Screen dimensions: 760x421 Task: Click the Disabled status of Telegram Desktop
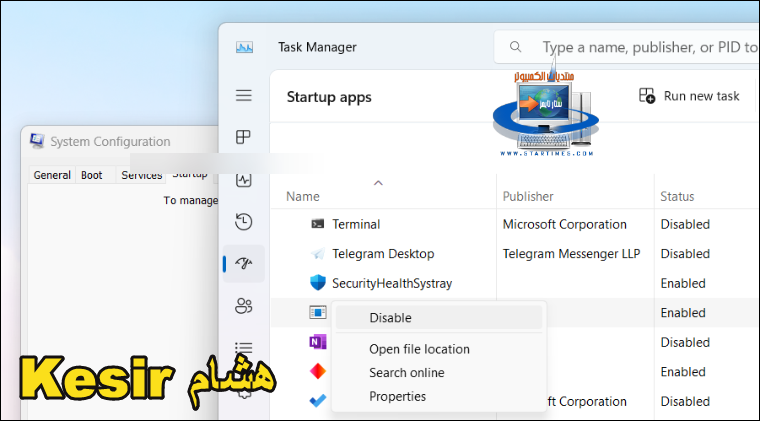tap(685, 254)
